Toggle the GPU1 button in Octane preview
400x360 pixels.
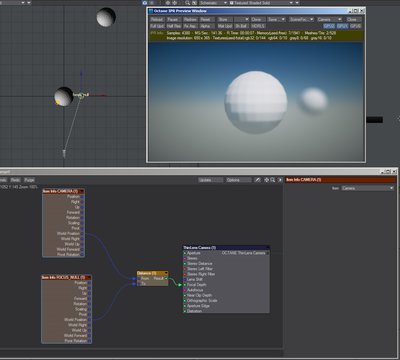pos(342,26)
